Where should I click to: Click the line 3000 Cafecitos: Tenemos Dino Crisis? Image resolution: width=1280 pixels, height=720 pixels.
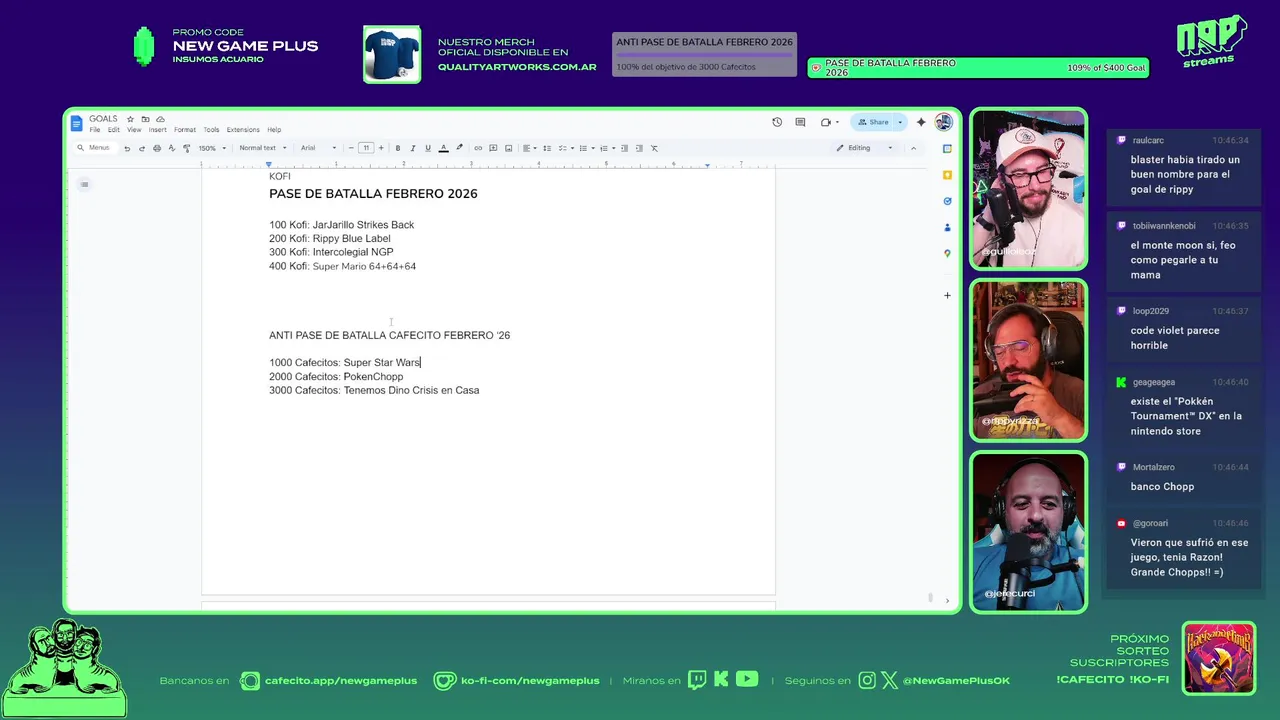coord(374,391)
